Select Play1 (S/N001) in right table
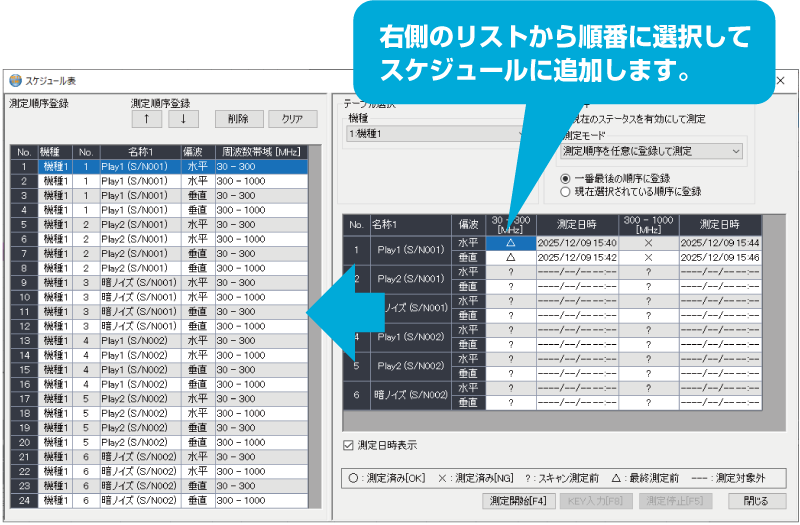Image resolution: width=800 pixels, height=525 pixels. [x=411, y=250]
